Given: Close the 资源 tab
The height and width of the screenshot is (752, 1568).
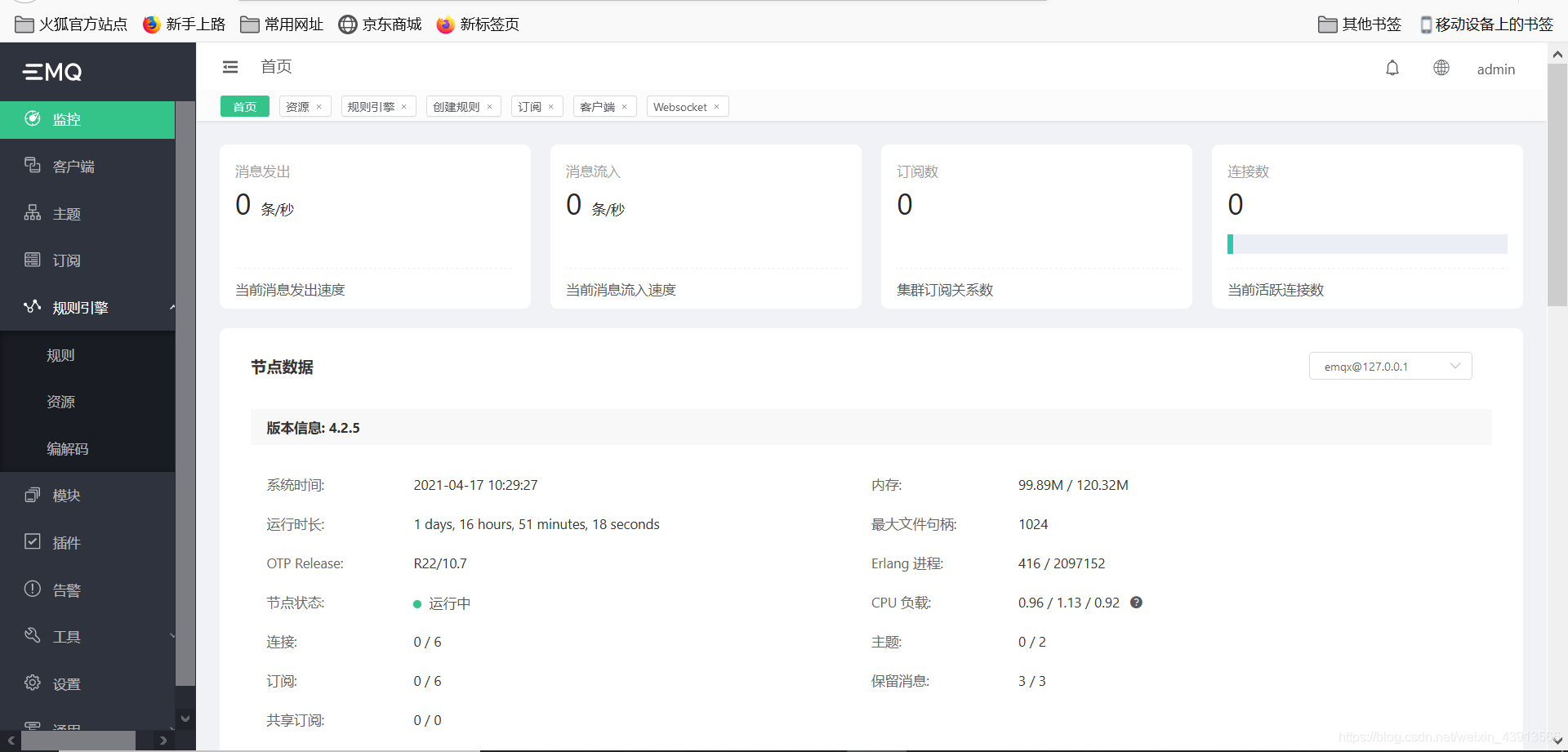Looking at the screenshot, I should click(x=319, y=107).
